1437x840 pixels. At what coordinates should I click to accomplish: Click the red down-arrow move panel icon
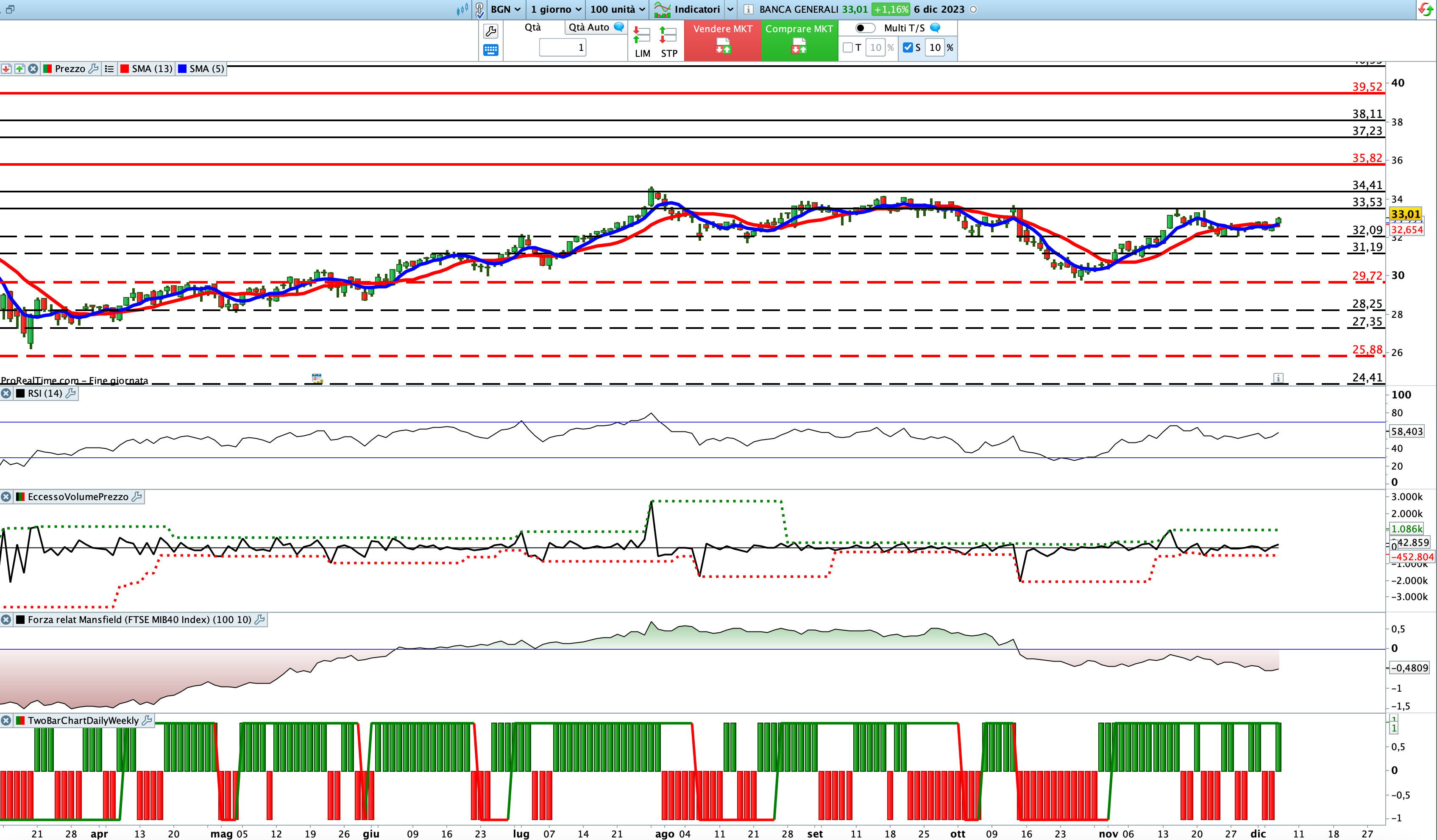tap(6, 68)
